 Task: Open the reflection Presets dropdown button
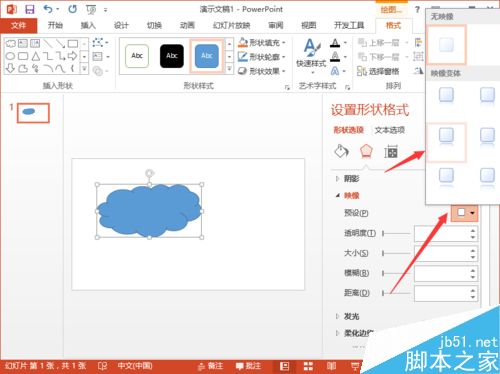pos(464,213)
